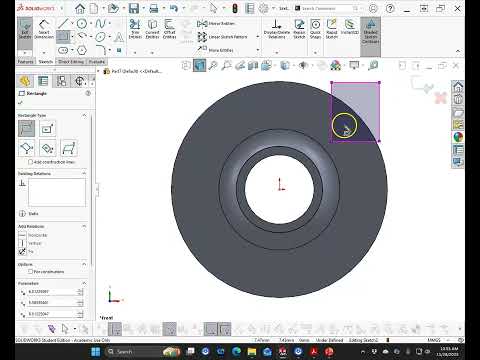Screen dimensions: 480x360
Task: Choose Corner Rectangle type in panel
Action: click(x=26, y=128)
